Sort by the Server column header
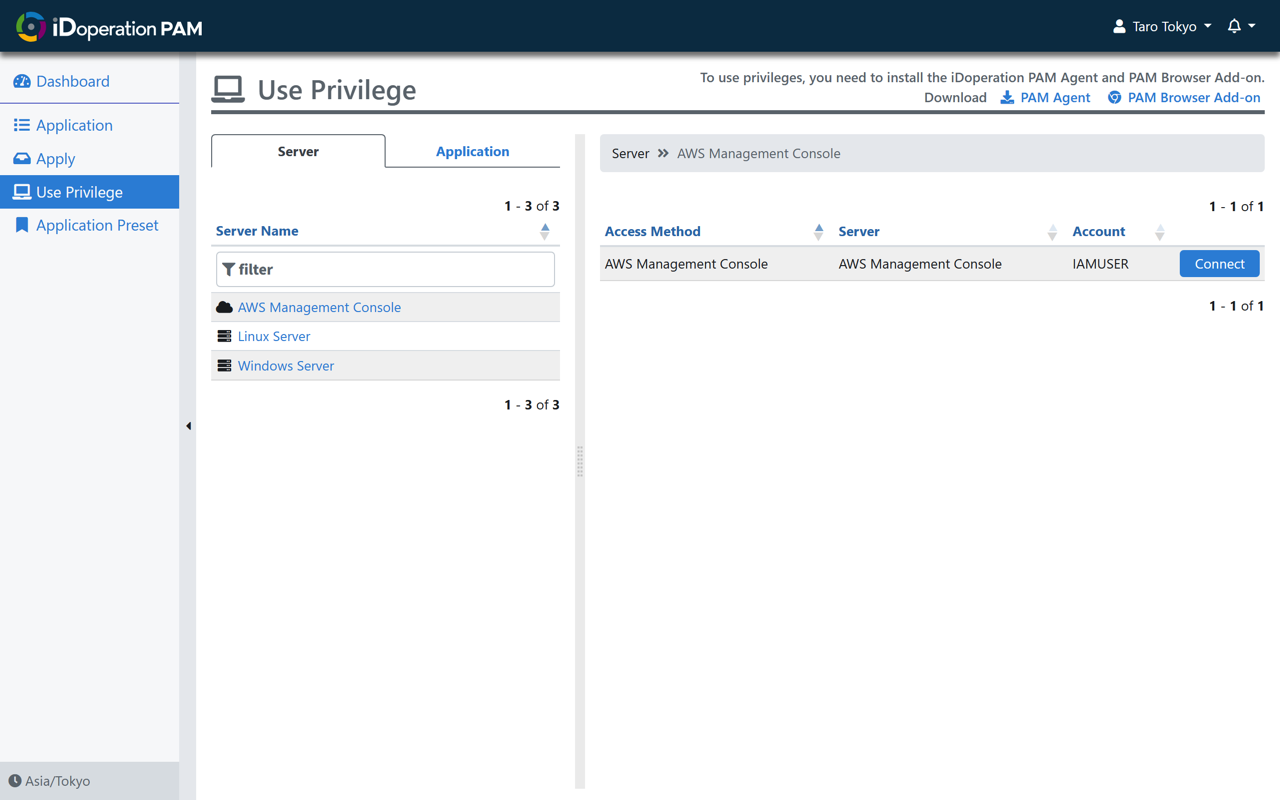The width and height of the screenshot is (1280, 800). pyautogui.click(x=859, y=231)
